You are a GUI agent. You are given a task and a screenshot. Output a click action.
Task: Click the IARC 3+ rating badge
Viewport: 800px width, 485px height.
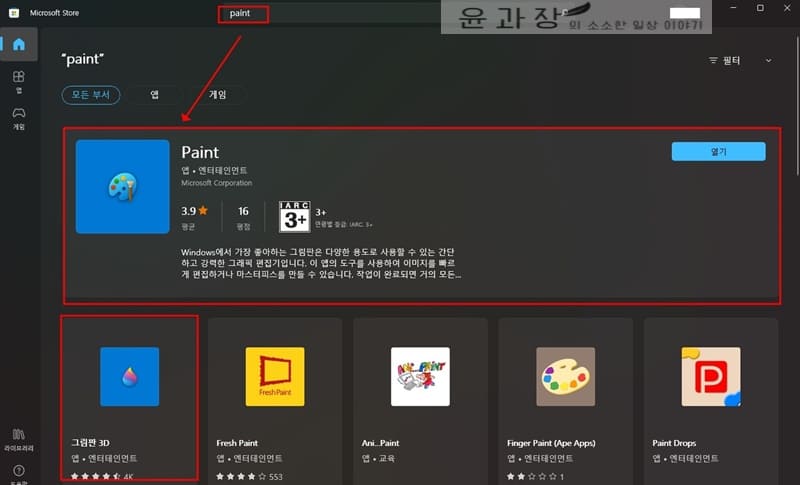pos(294,217)
